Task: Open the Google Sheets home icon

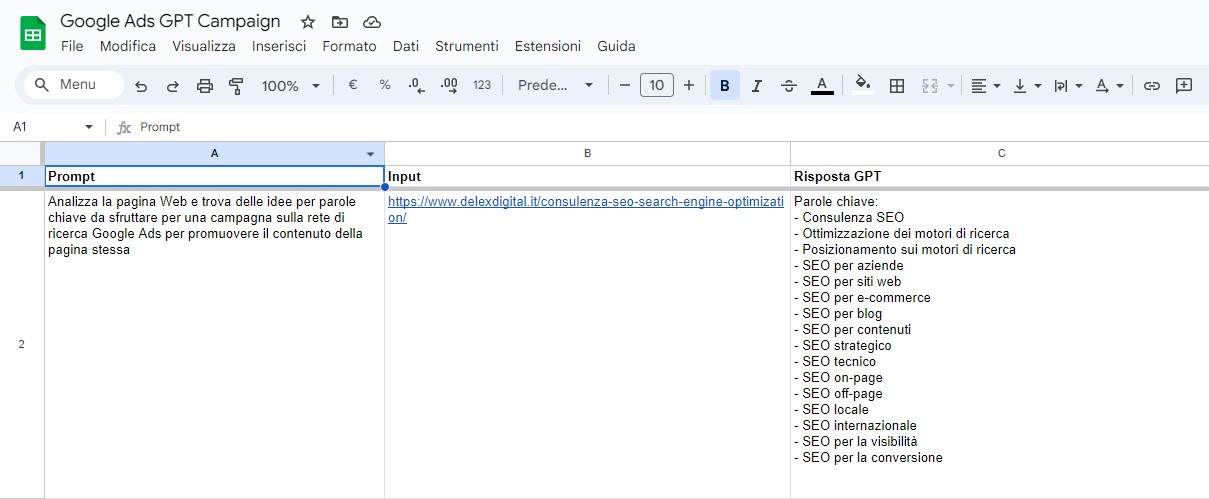Action: (33, 33)
